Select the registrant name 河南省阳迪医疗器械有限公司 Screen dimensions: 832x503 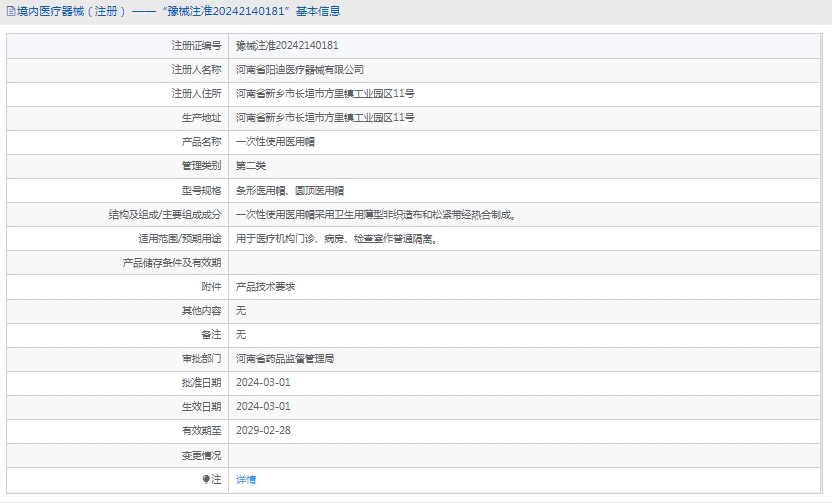tap(300, 70)
